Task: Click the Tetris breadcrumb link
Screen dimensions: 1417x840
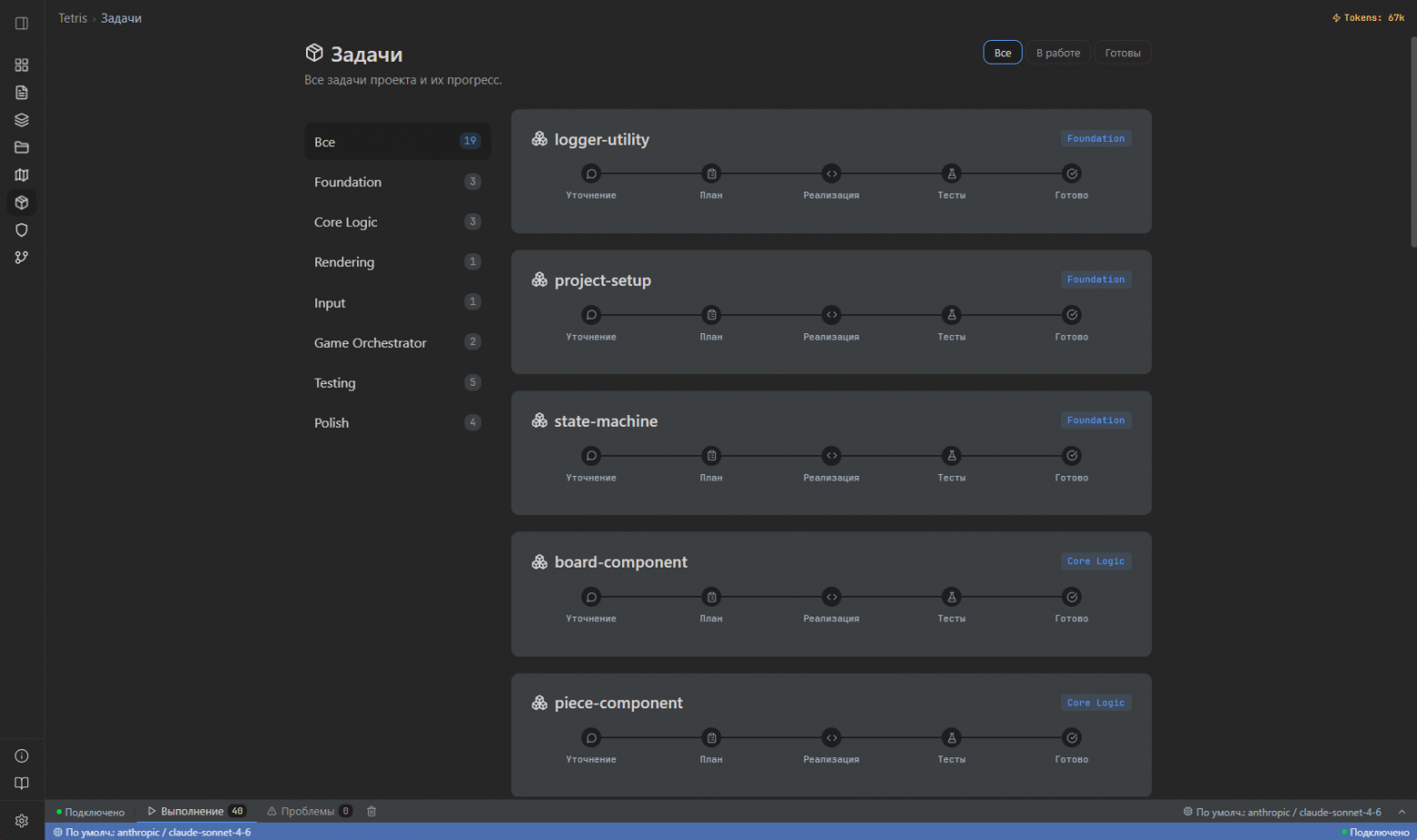Action: 73,18
